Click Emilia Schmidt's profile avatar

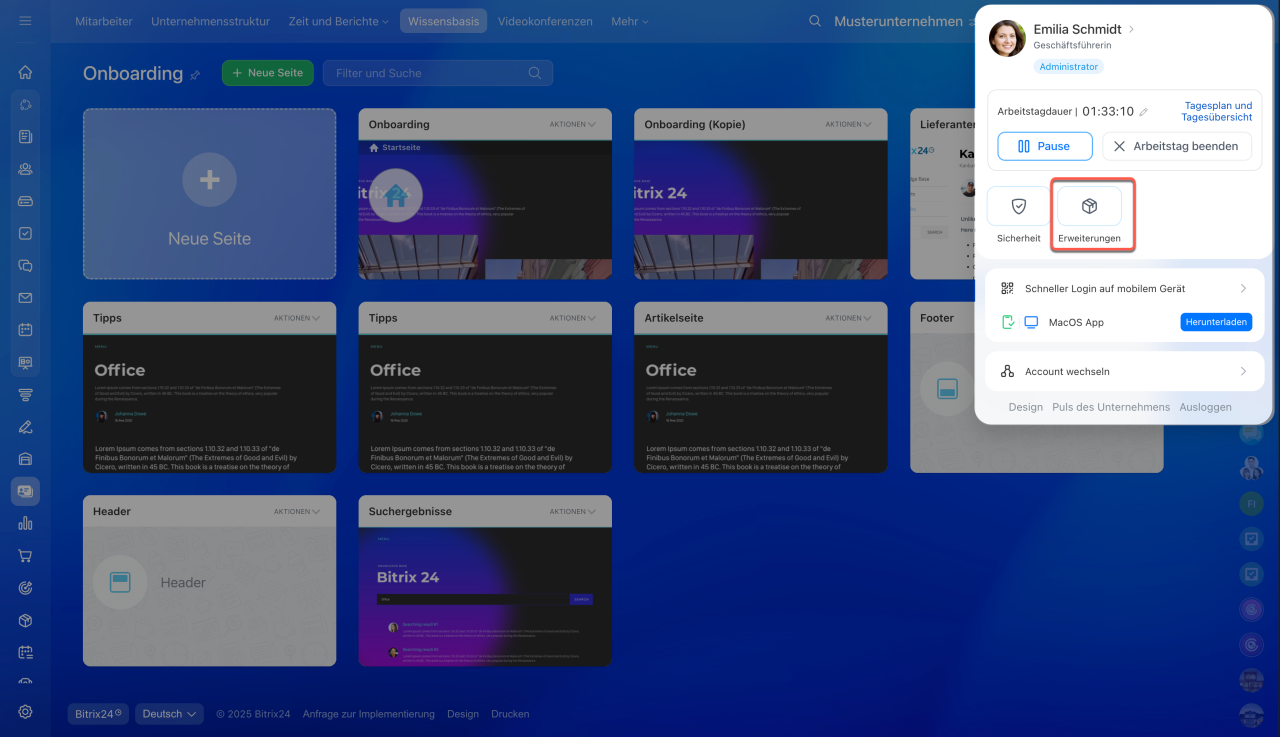(x=1007, y=38)
